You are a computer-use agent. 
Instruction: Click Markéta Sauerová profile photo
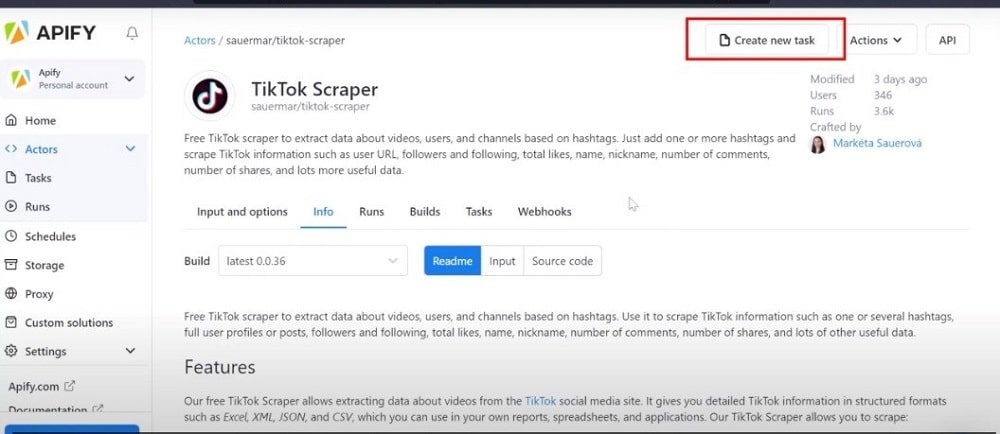tap(817, 144)
